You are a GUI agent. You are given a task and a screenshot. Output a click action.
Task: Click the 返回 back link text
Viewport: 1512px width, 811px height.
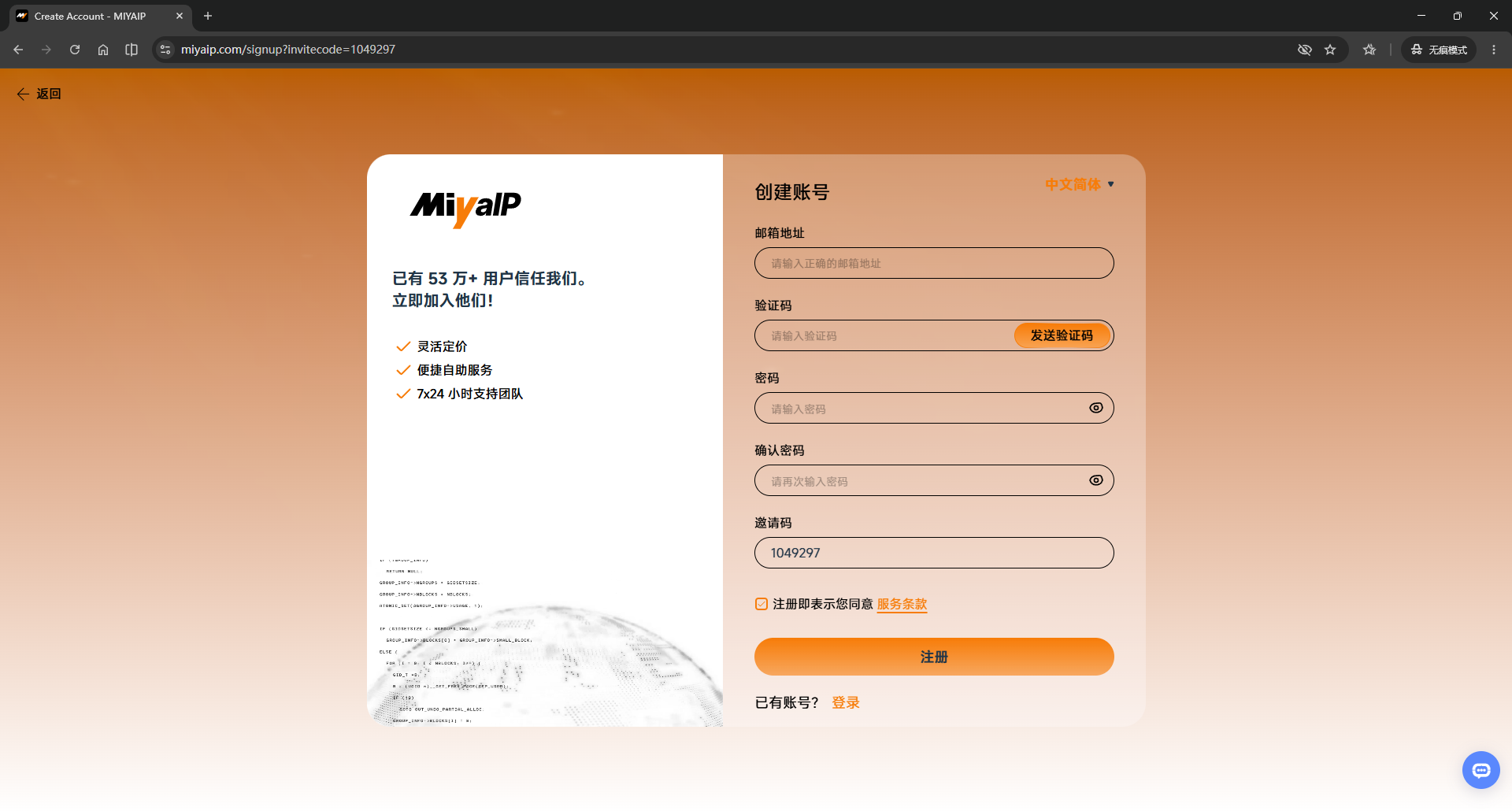[49, 94]
